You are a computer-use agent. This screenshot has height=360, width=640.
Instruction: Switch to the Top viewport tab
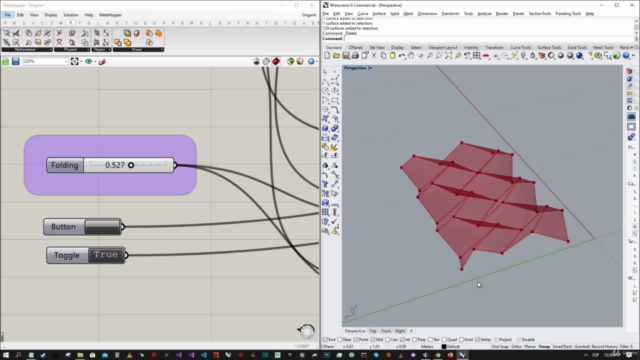pyautogui.click(x=373, y=331)
